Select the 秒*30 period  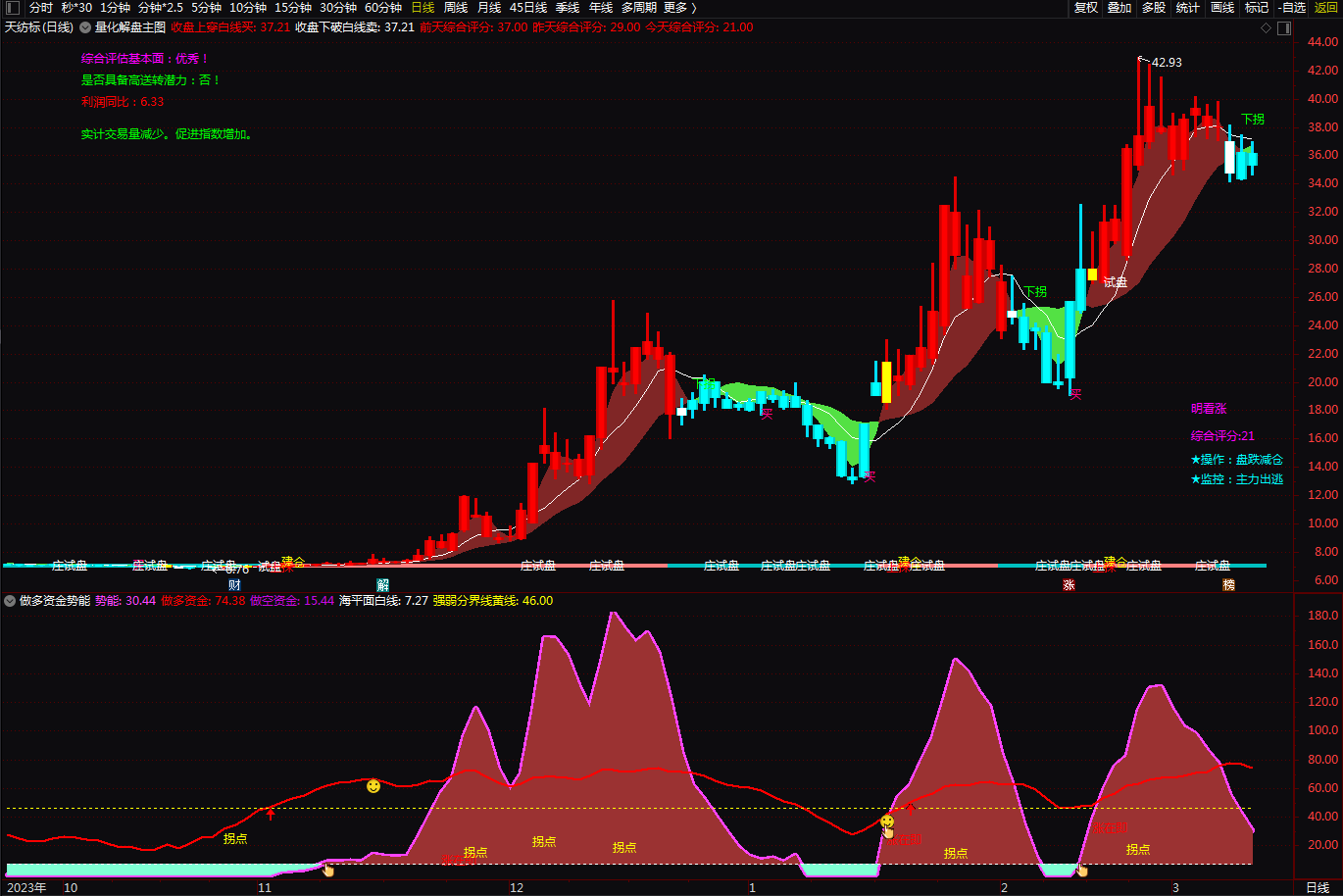76,8
